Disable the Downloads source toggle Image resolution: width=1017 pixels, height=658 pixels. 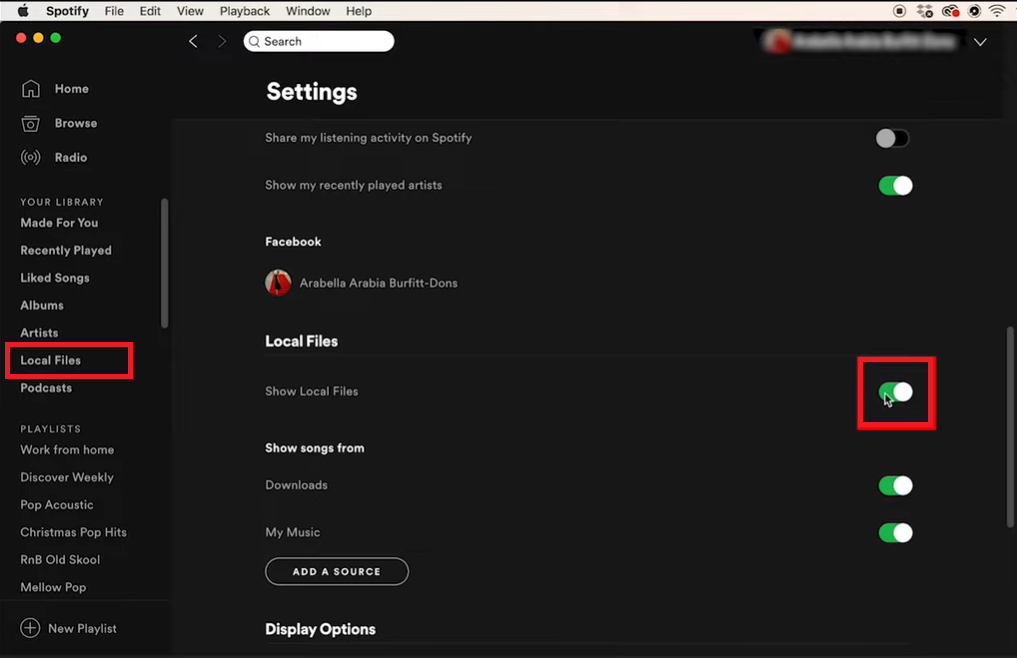tap(895, 485)
